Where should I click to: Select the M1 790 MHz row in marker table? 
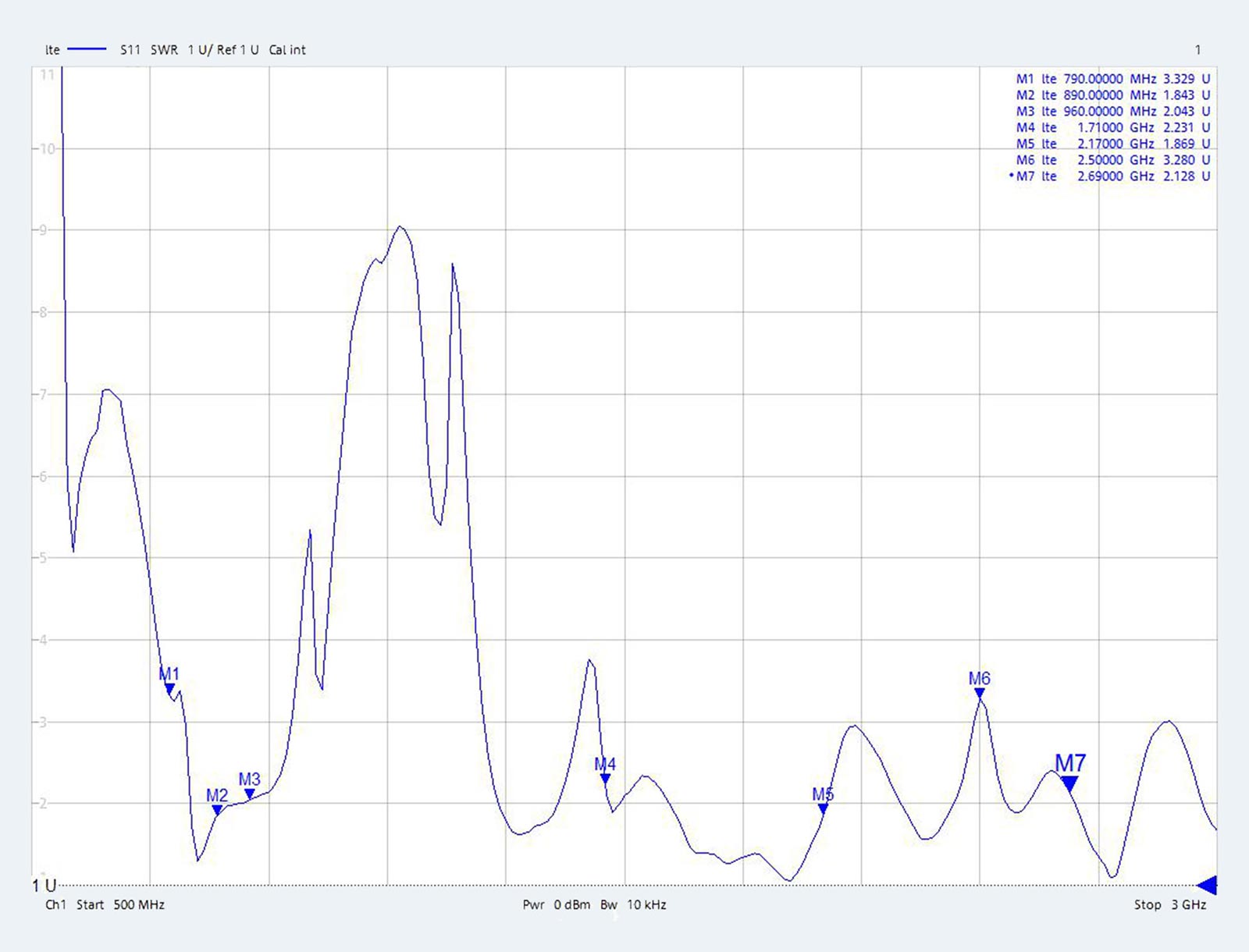1112,79
